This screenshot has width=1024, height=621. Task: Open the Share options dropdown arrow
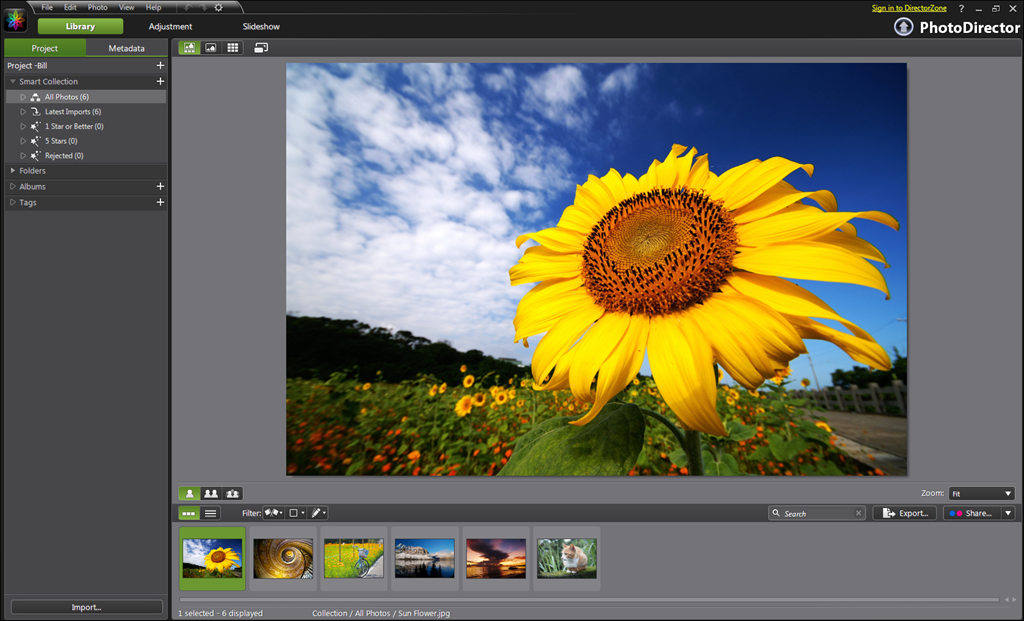[x=1007, y=513]
